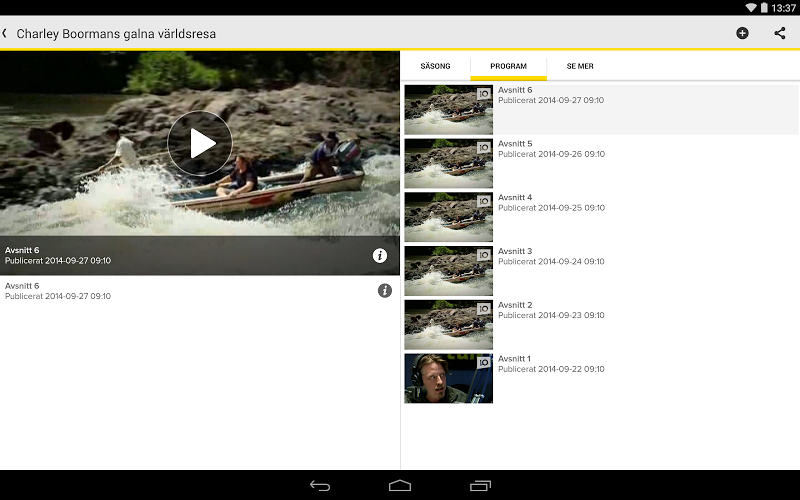The height and width of the screenshot is (500, 800).
Task: Tap the Android home navigation button
Action: tap(400, 486)
